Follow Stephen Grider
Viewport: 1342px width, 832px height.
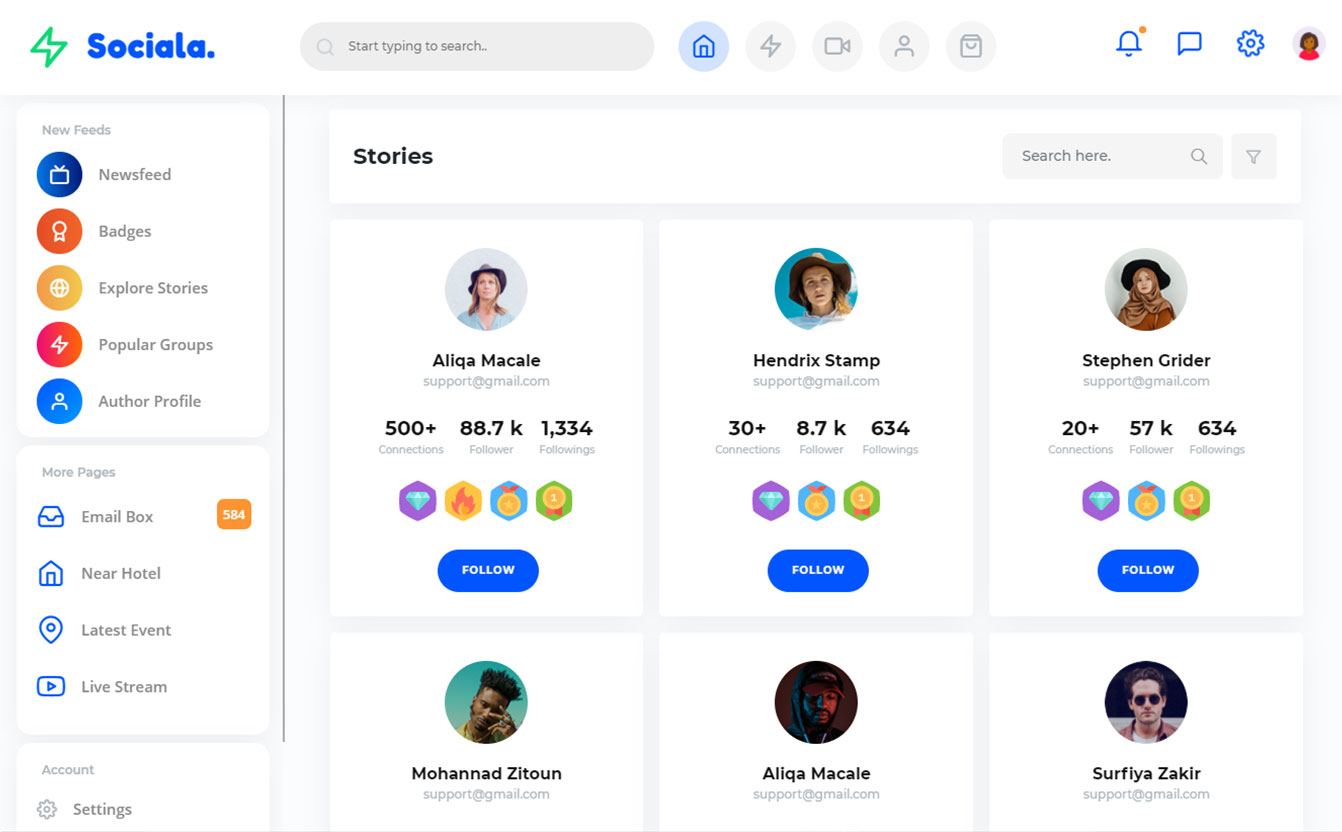click(x=1147, y=570)
